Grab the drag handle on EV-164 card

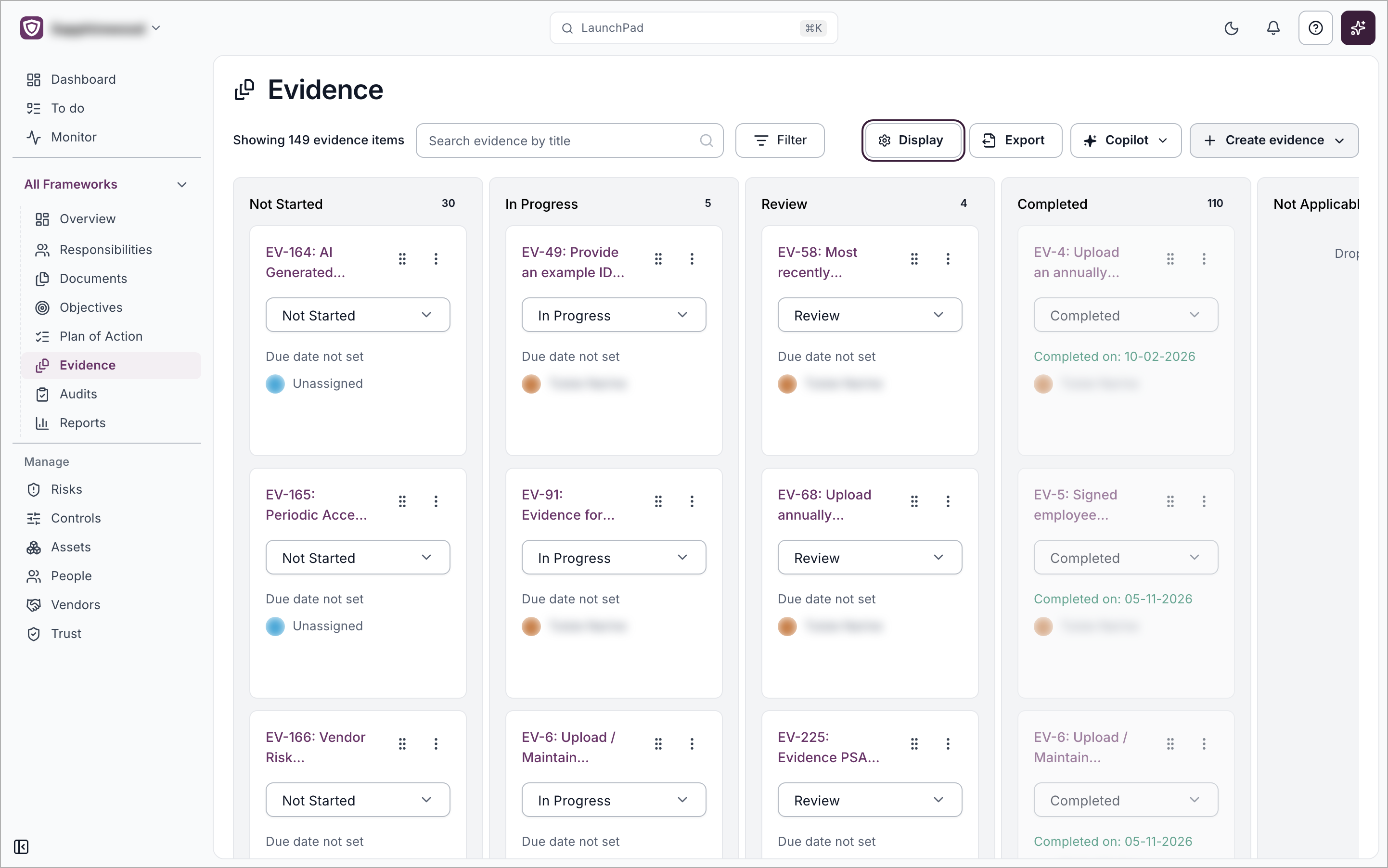coord(402,259)
